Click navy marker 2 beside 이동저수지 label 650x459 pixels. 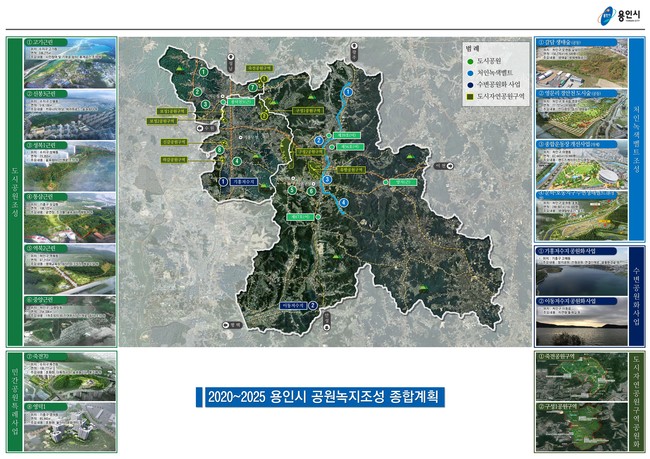313,306
